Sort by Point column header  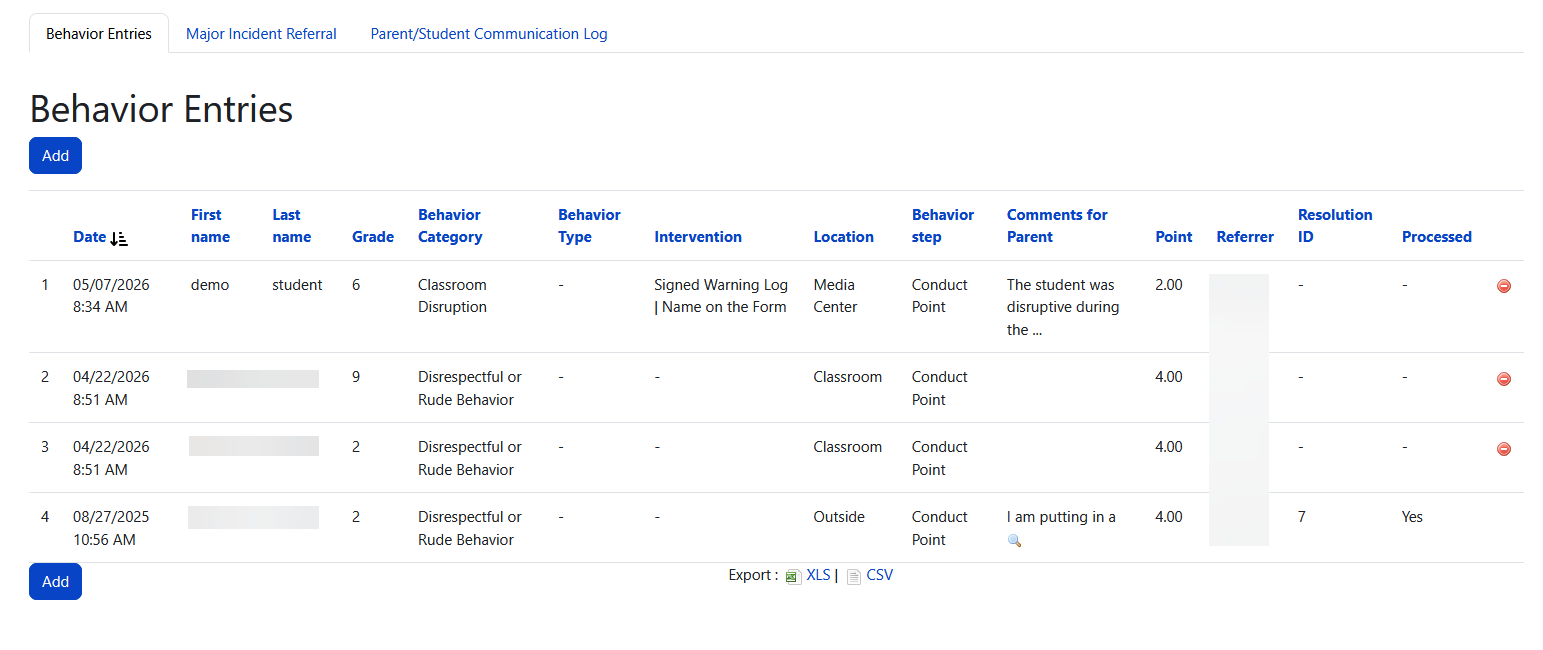pyautogui.click(x=1174, y=237)
